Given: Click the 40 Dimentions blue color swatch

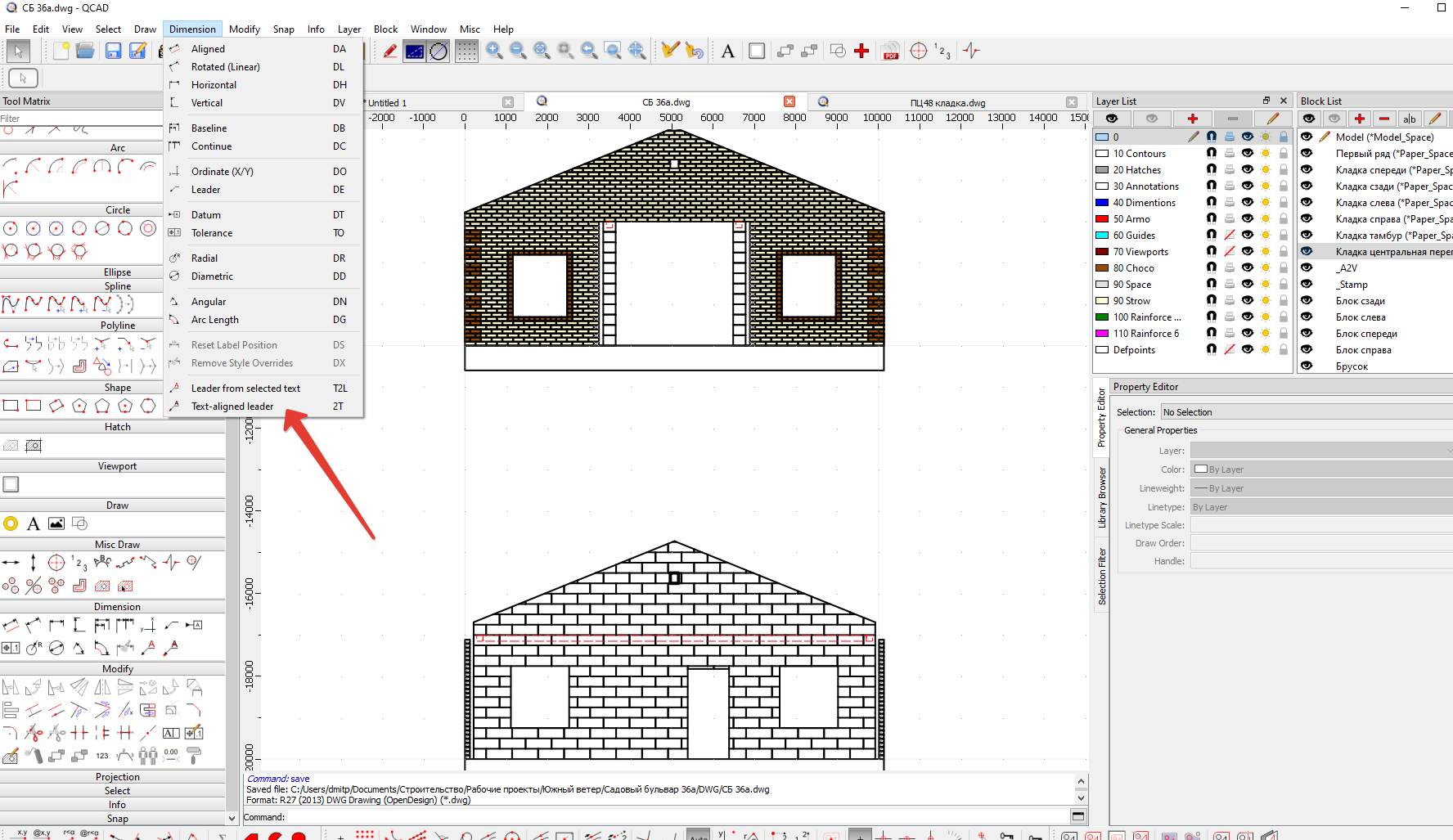Looking at the screenshot, I should 1102,202.
